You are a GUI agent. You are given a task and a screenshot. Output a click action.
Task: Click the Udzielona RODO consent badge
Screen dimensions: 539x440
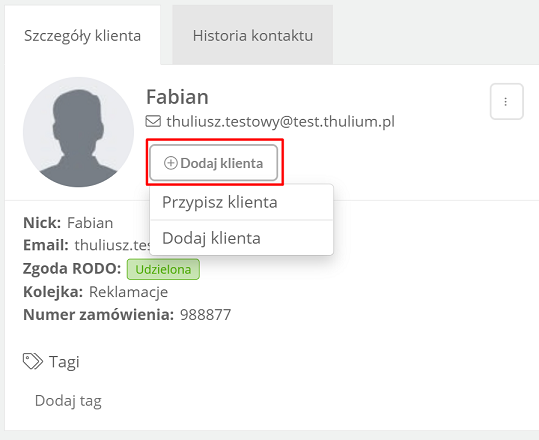163,269
